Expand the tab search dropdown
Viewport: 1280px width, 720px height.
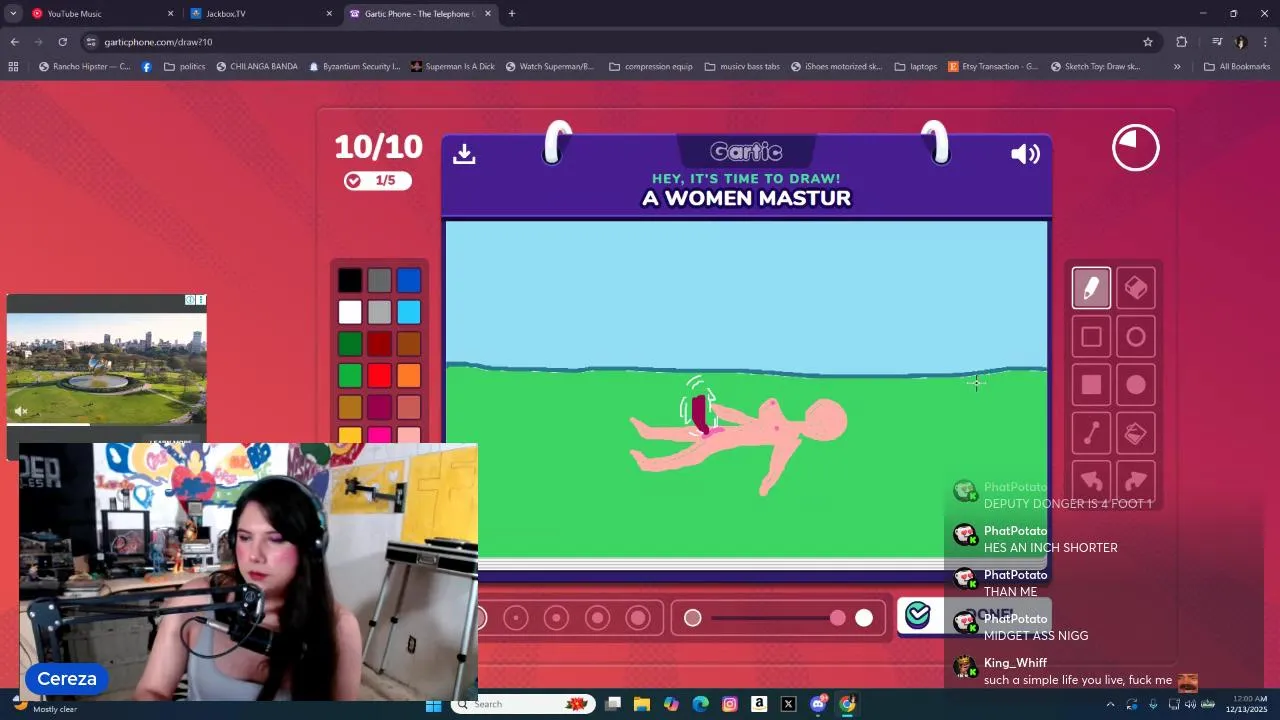pyautogui.click(x=13, y=14)
